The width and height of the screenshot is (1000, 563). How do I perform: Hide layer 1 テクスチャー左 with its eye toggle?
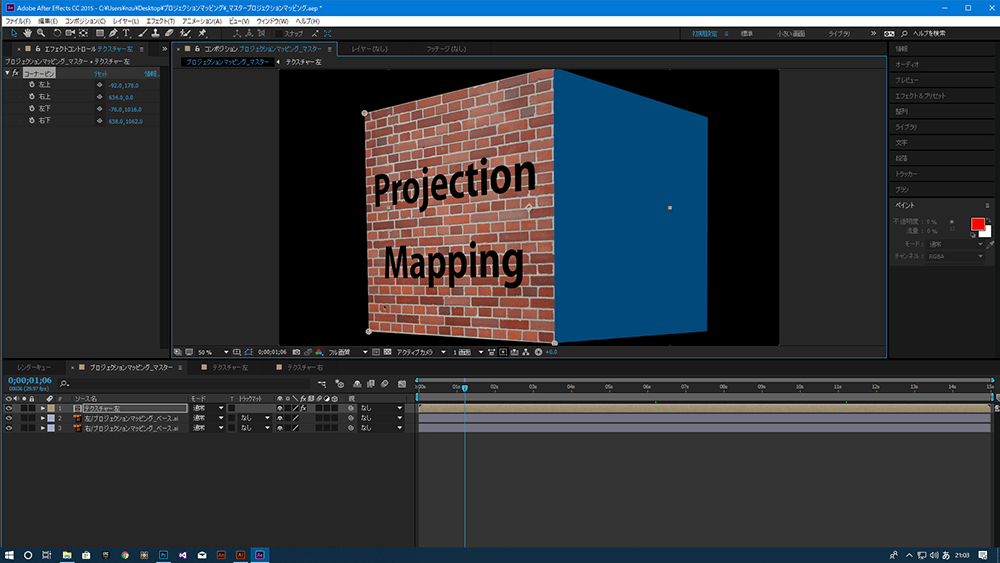(9, 409)
